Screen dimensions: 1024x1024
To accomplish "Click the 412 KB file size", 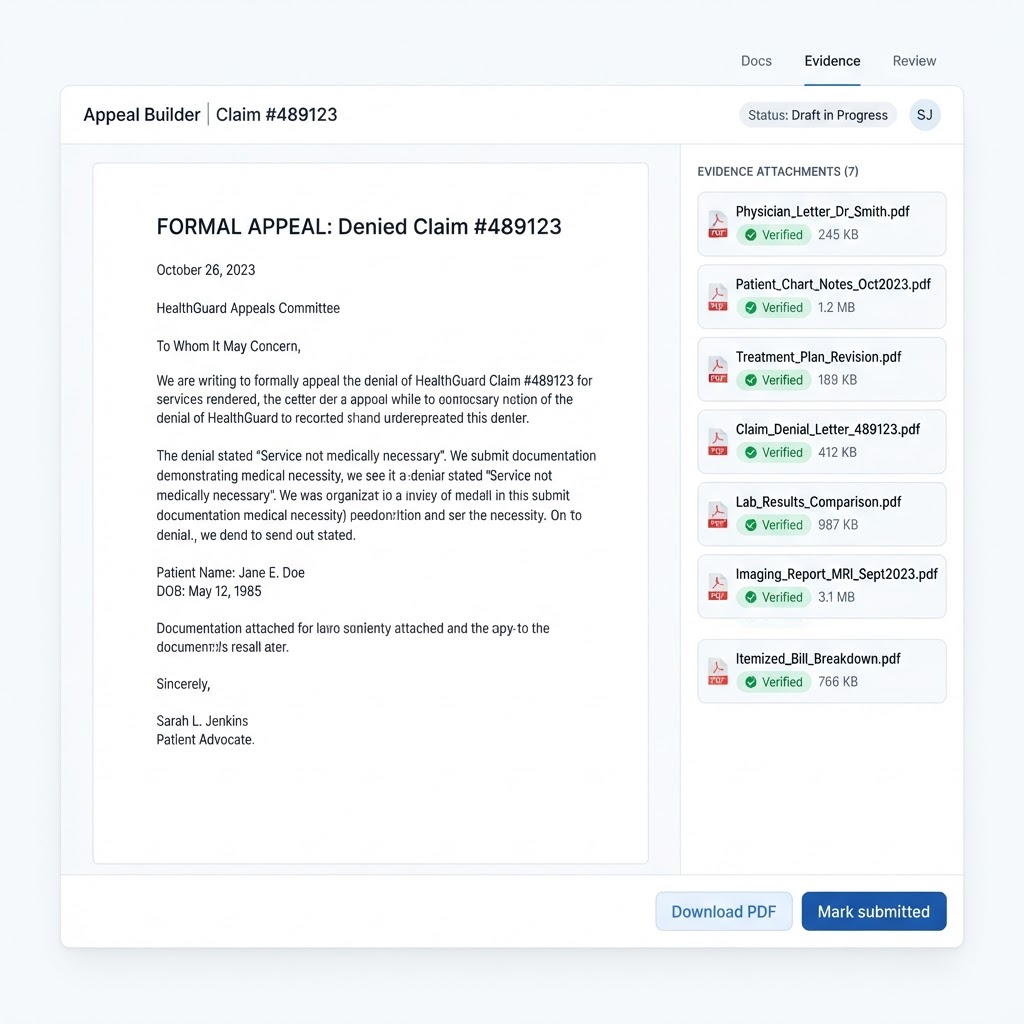I will coord(837,452).
